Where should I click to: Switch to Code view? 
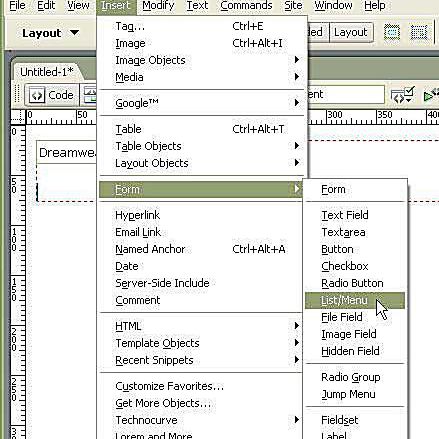tap(52, 95)
